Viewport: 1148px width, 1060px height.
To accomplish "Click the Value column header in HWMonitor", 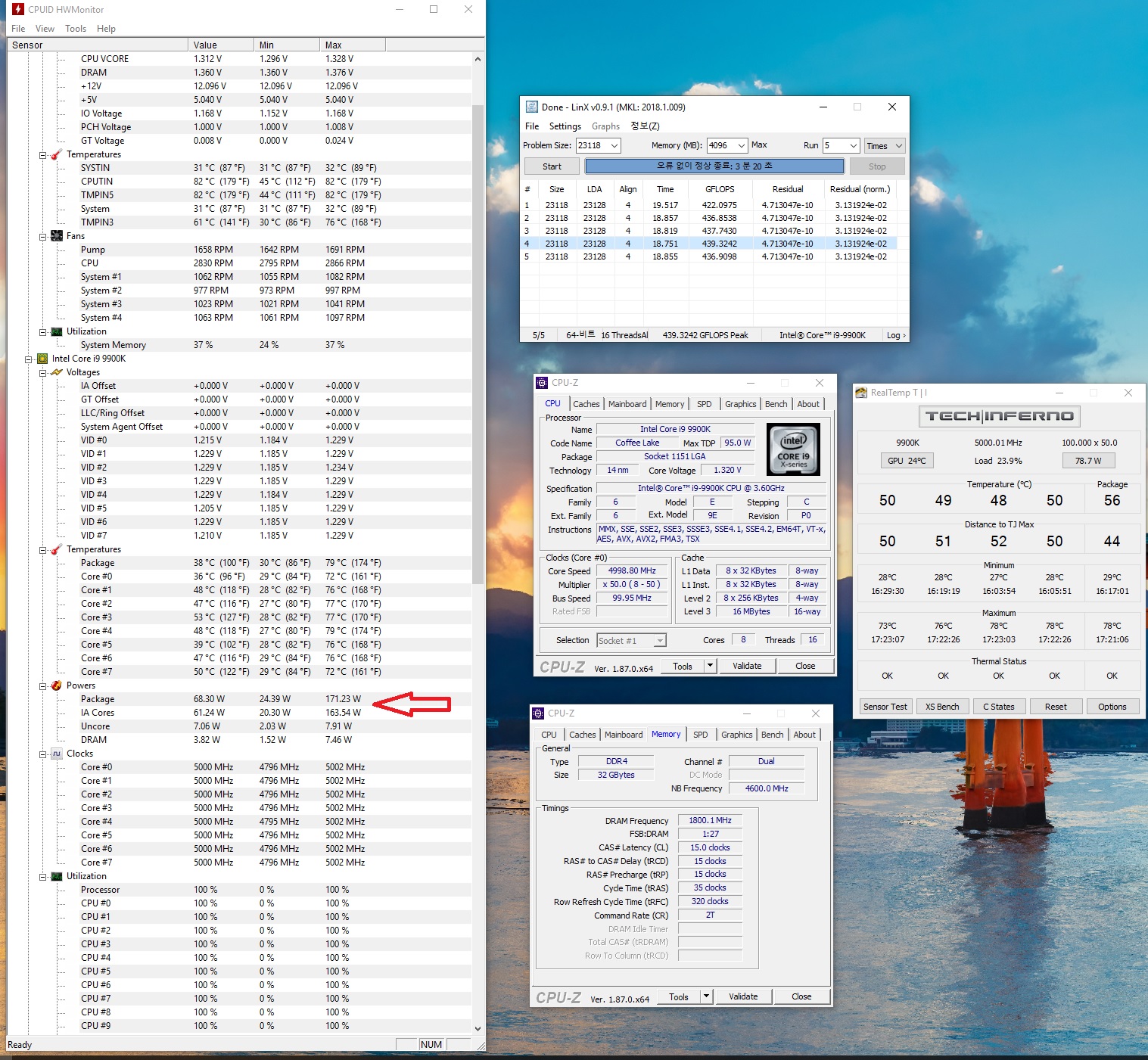I will 221,45.
